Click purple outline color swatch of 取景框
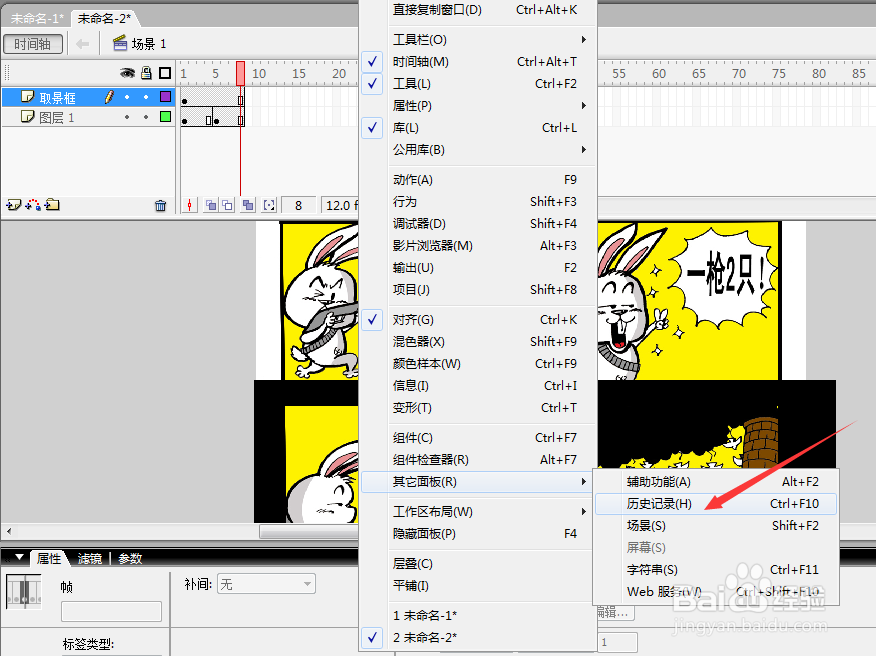Screen dimensions: 876x656 (165, 97)
